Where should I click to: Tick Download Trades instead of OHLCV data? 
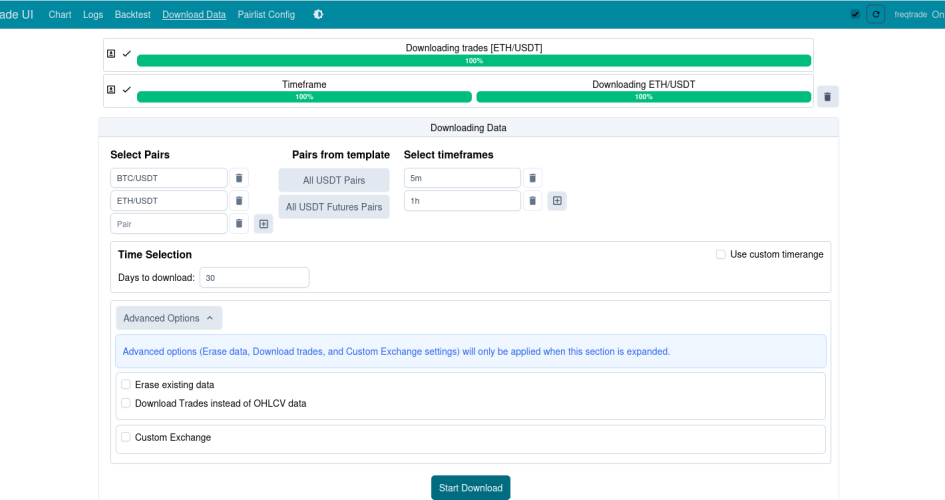point(126,403)
